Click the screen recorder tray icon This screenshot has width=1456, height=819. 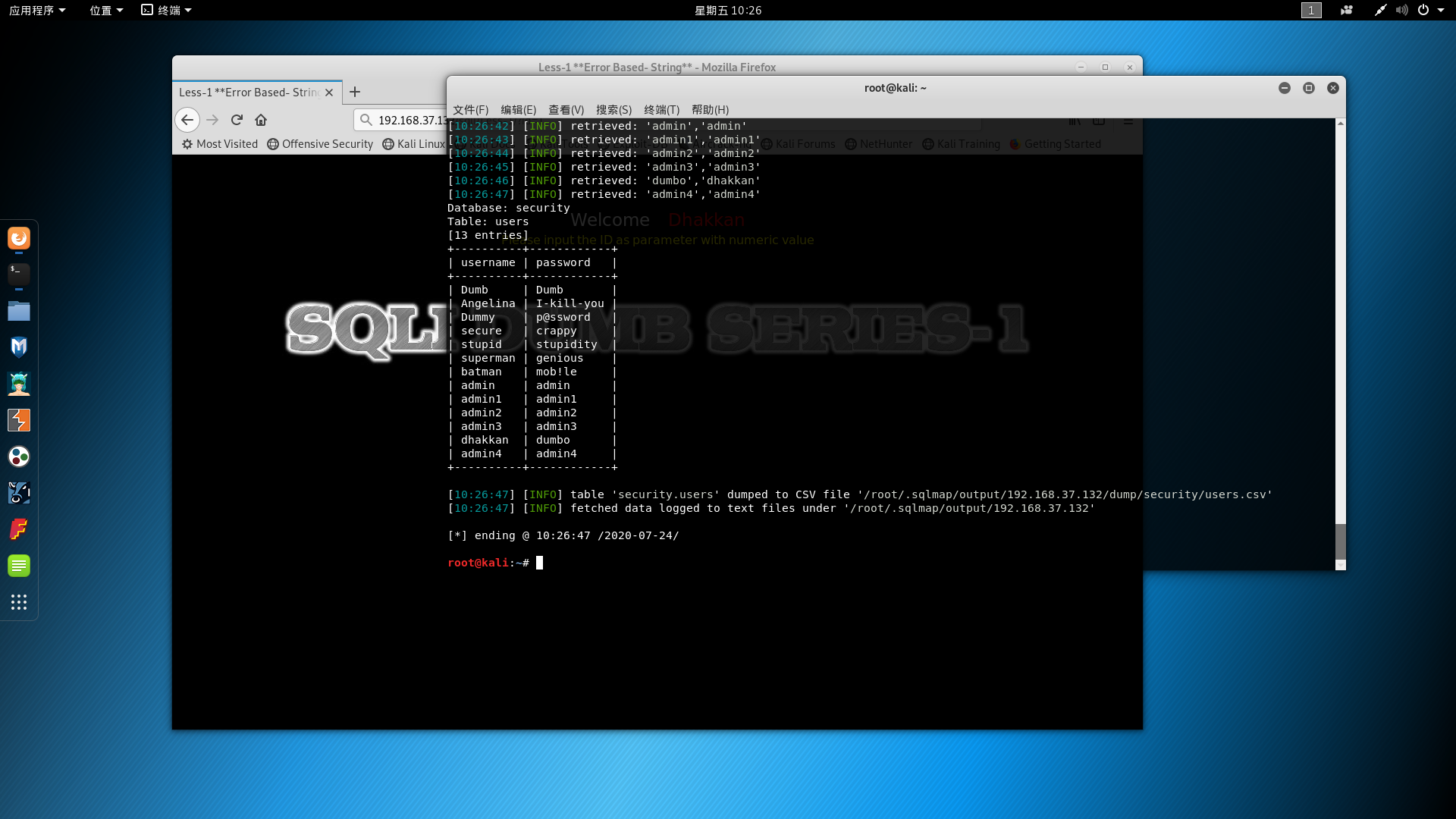tap(1347, 10)
